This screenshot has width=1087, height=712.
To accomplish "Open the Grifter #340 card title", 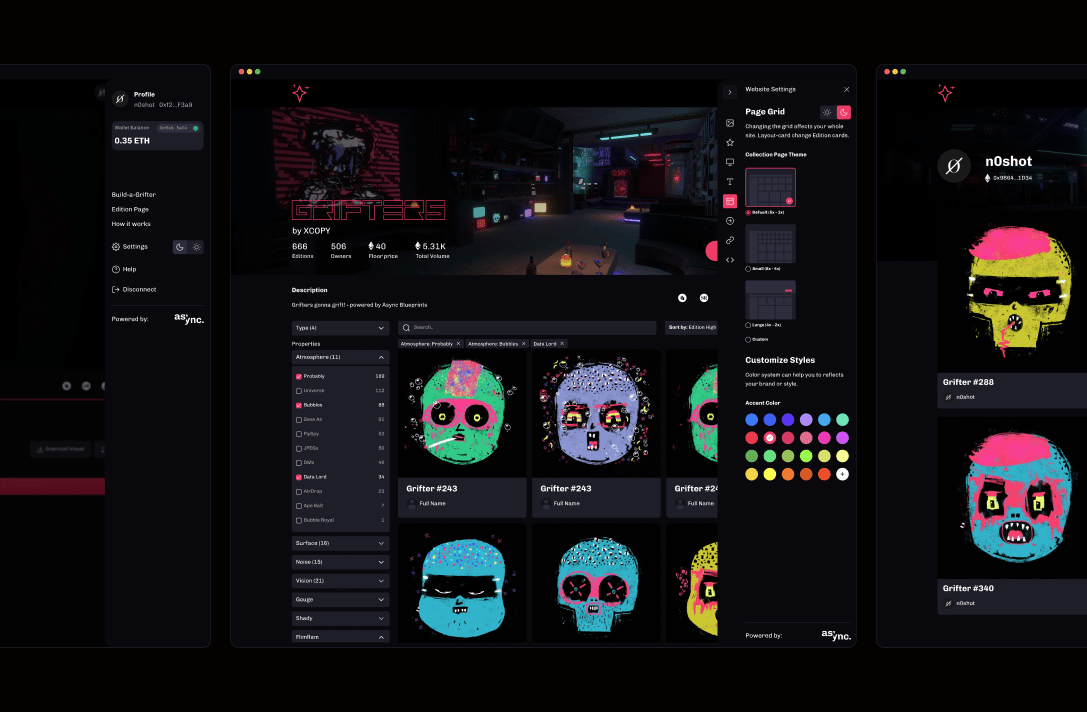I will 968,589.
